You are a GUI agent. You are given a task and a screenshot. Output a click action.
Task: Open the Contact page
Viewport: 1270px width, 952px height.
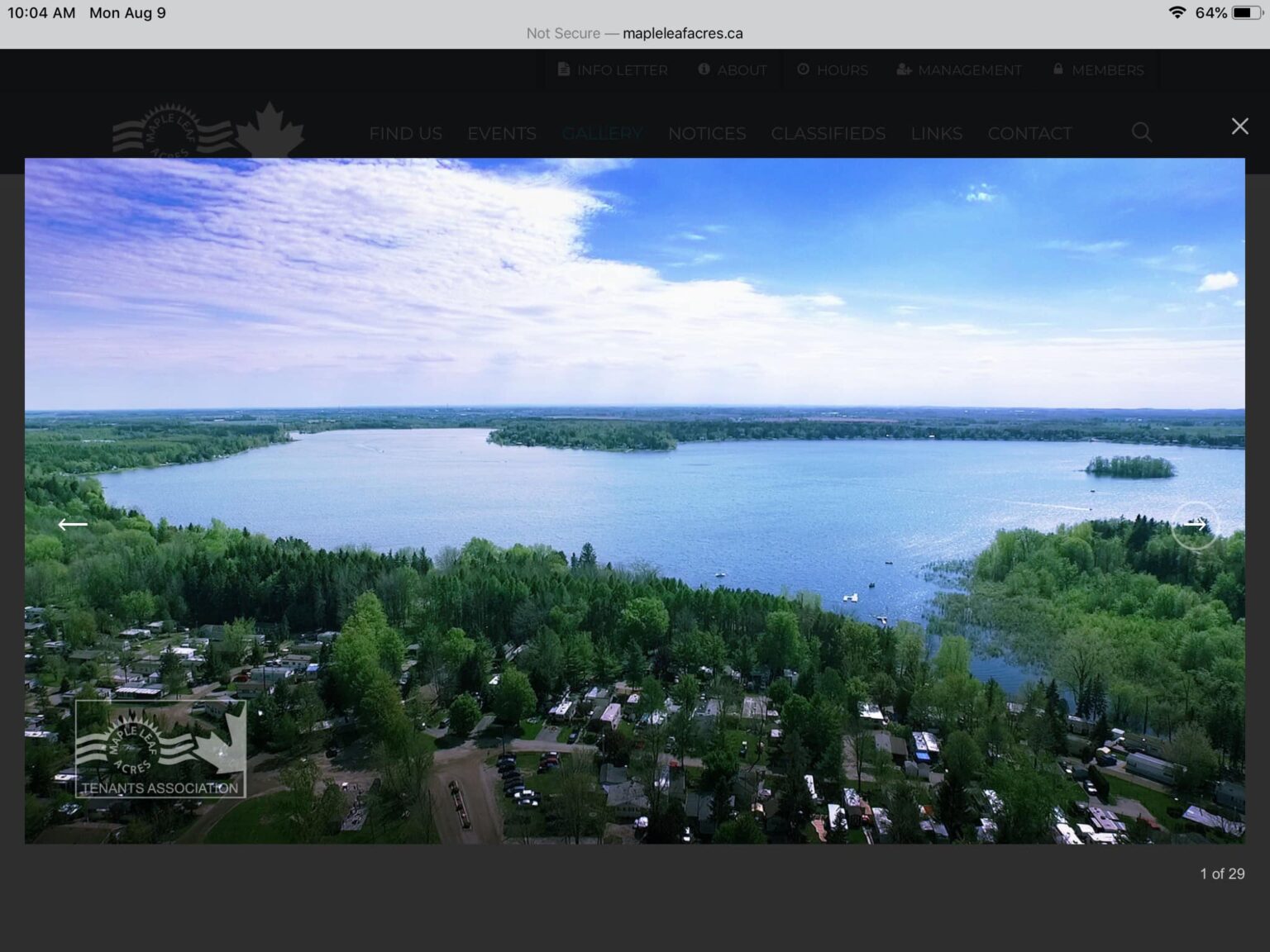point(1029,133)
